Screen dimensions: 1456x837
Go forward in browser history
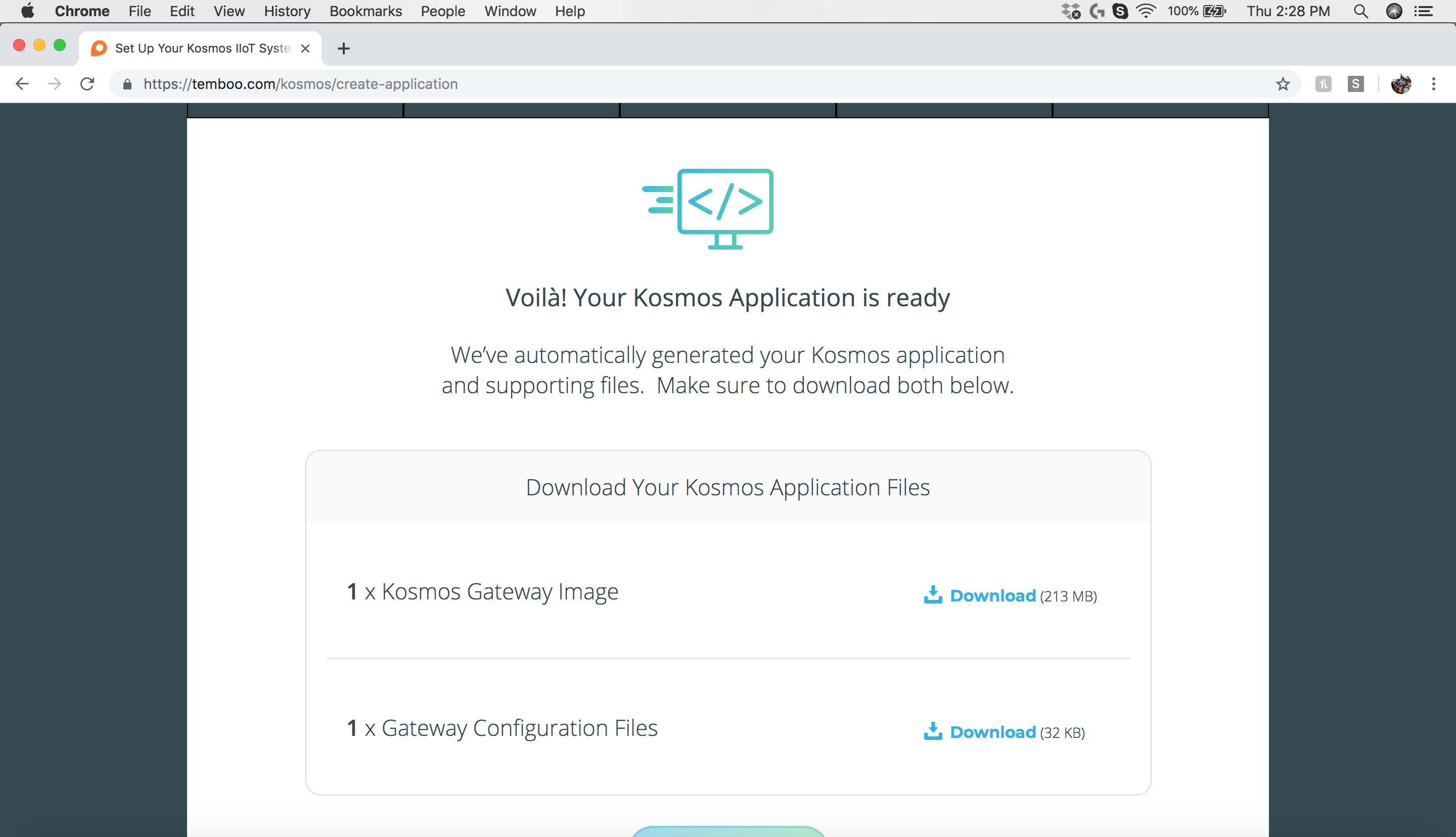55,84
